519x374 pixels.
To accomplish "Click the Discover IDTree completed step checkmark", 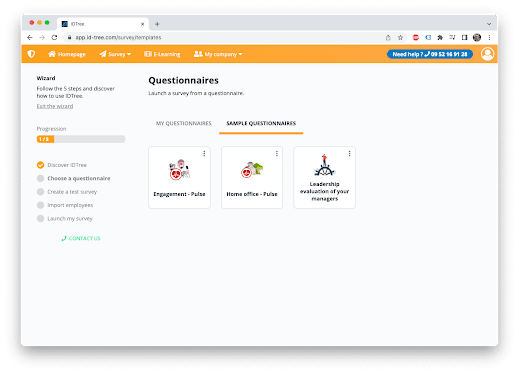I will 40,165.
